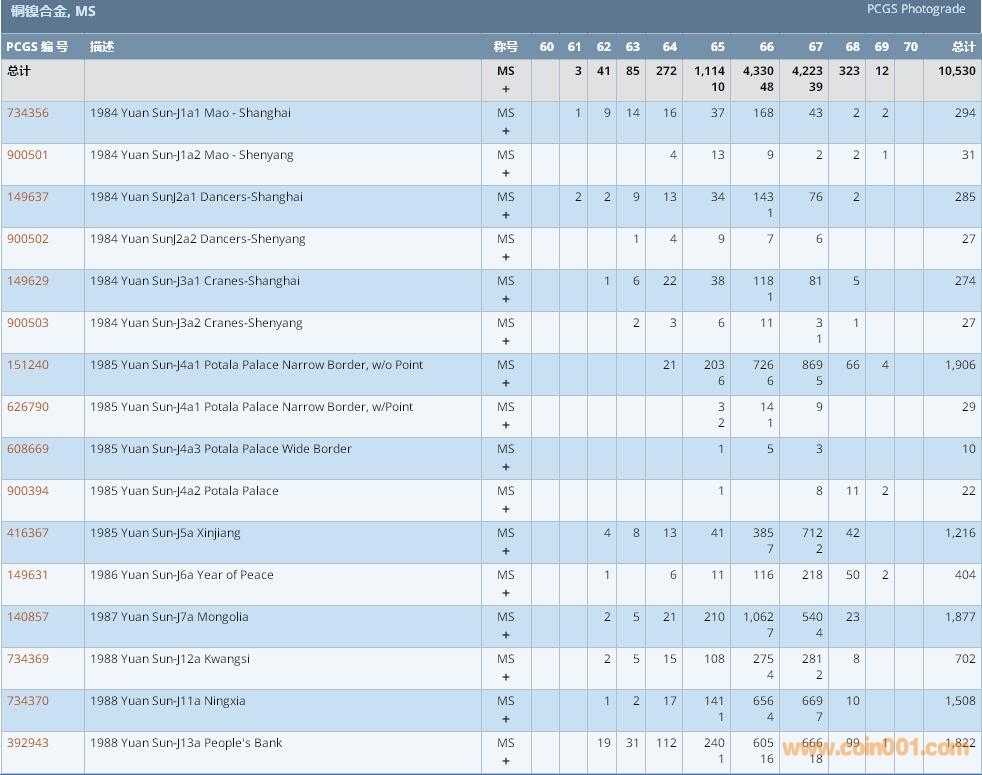Click PCGS number 626790 link

tap(28, 407)
